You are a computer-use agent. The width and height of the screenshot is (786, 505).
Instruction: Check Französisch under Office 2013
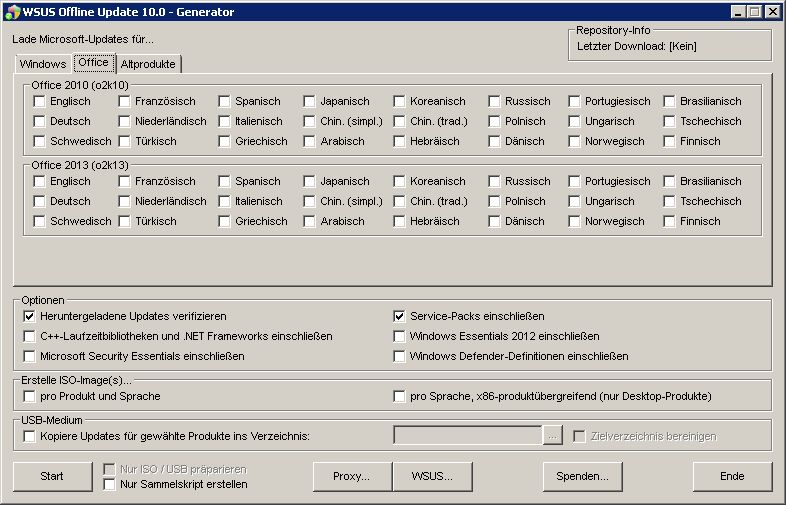(124, 181)
